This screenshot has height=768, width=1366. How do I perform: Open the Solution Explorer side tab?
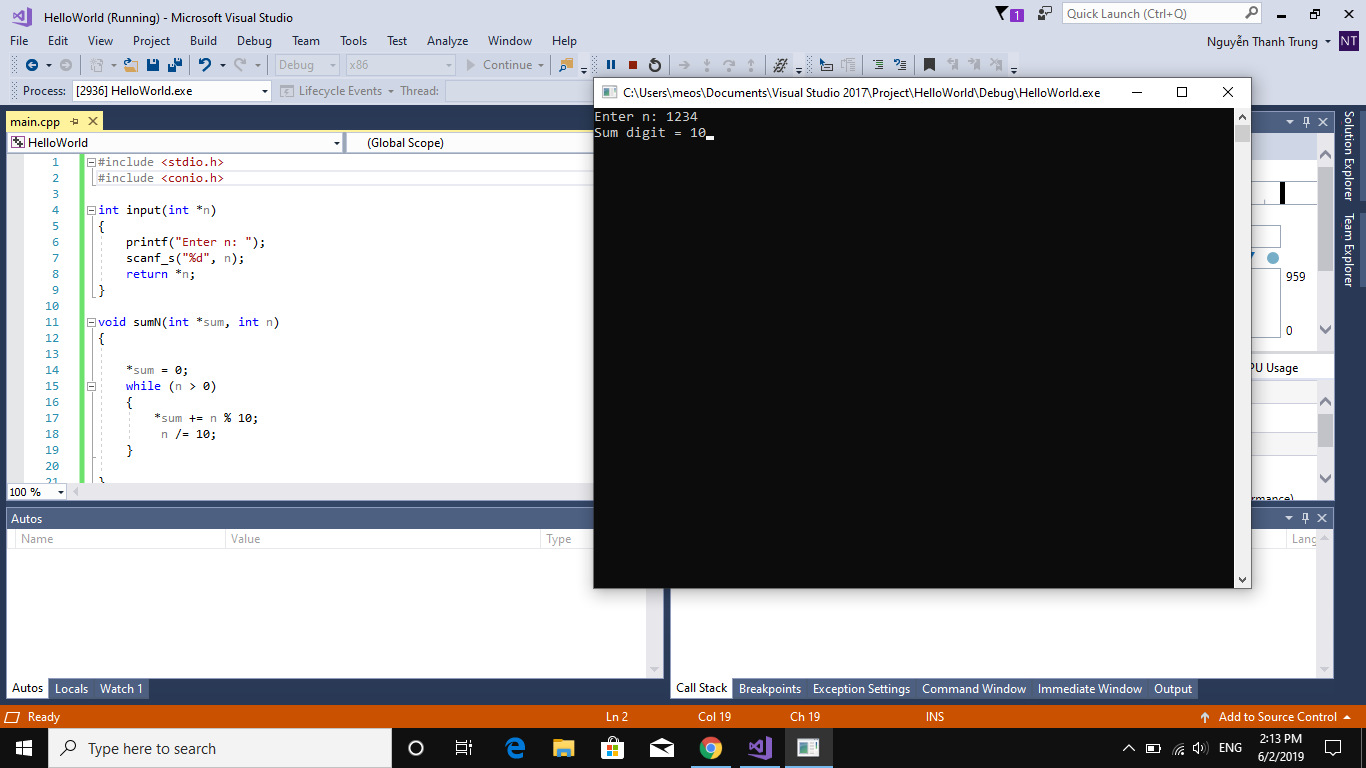1348,157
